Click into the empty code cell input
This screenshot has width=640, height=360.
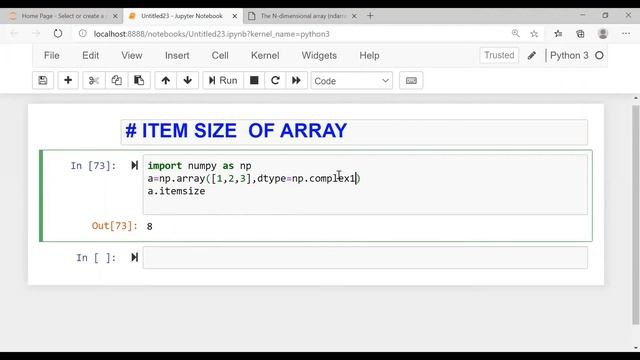coord(365,258)
